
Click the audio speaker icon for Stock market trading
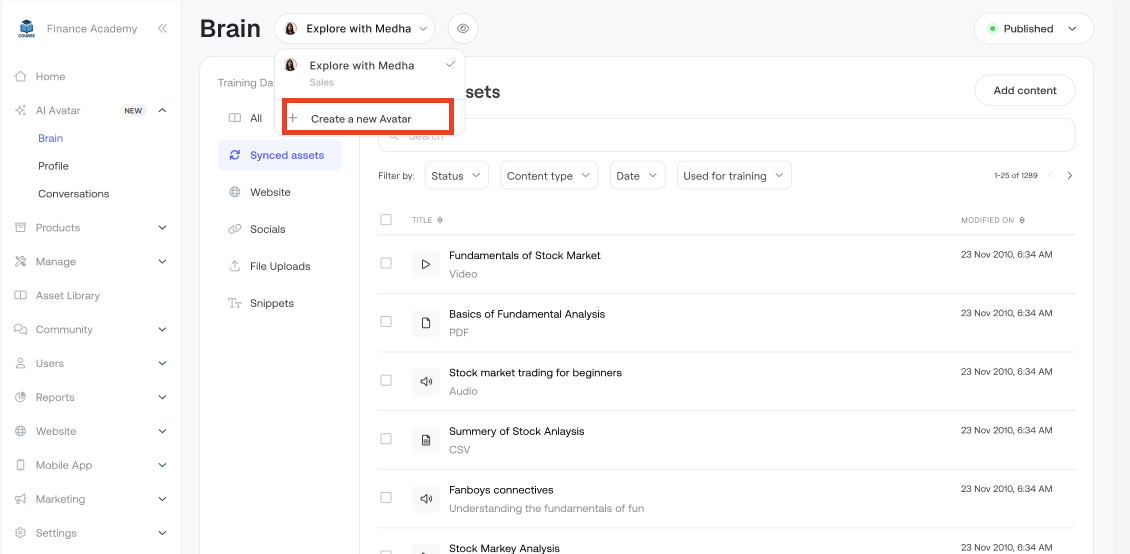426,381
